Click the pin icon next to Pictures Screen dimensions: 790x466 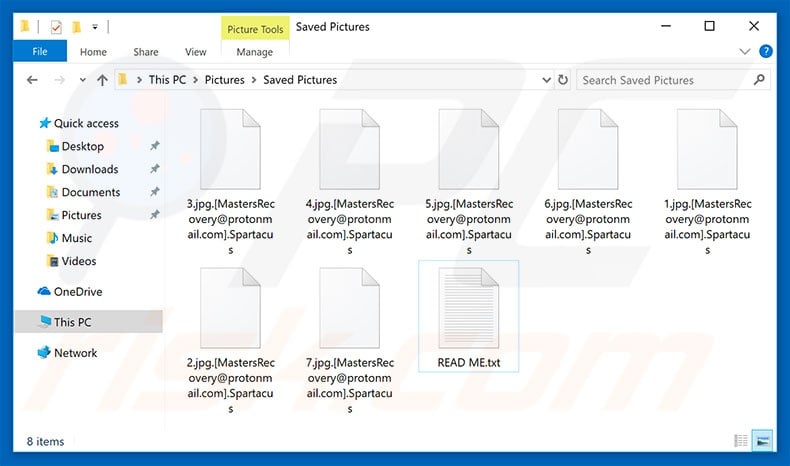(155, 215)
